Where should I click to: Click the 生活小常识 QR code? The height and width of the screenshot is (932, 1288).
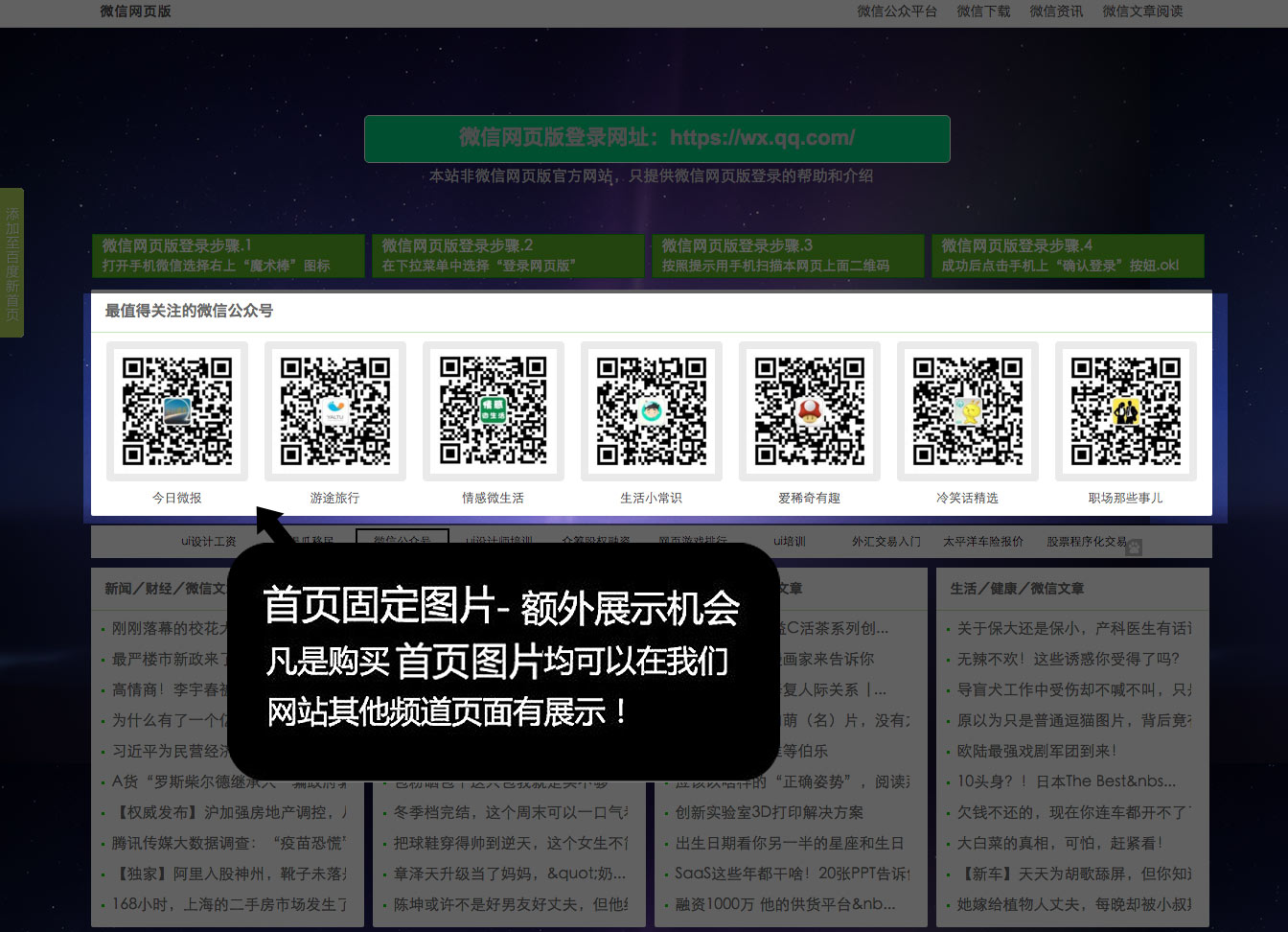(x=652, y=411)
